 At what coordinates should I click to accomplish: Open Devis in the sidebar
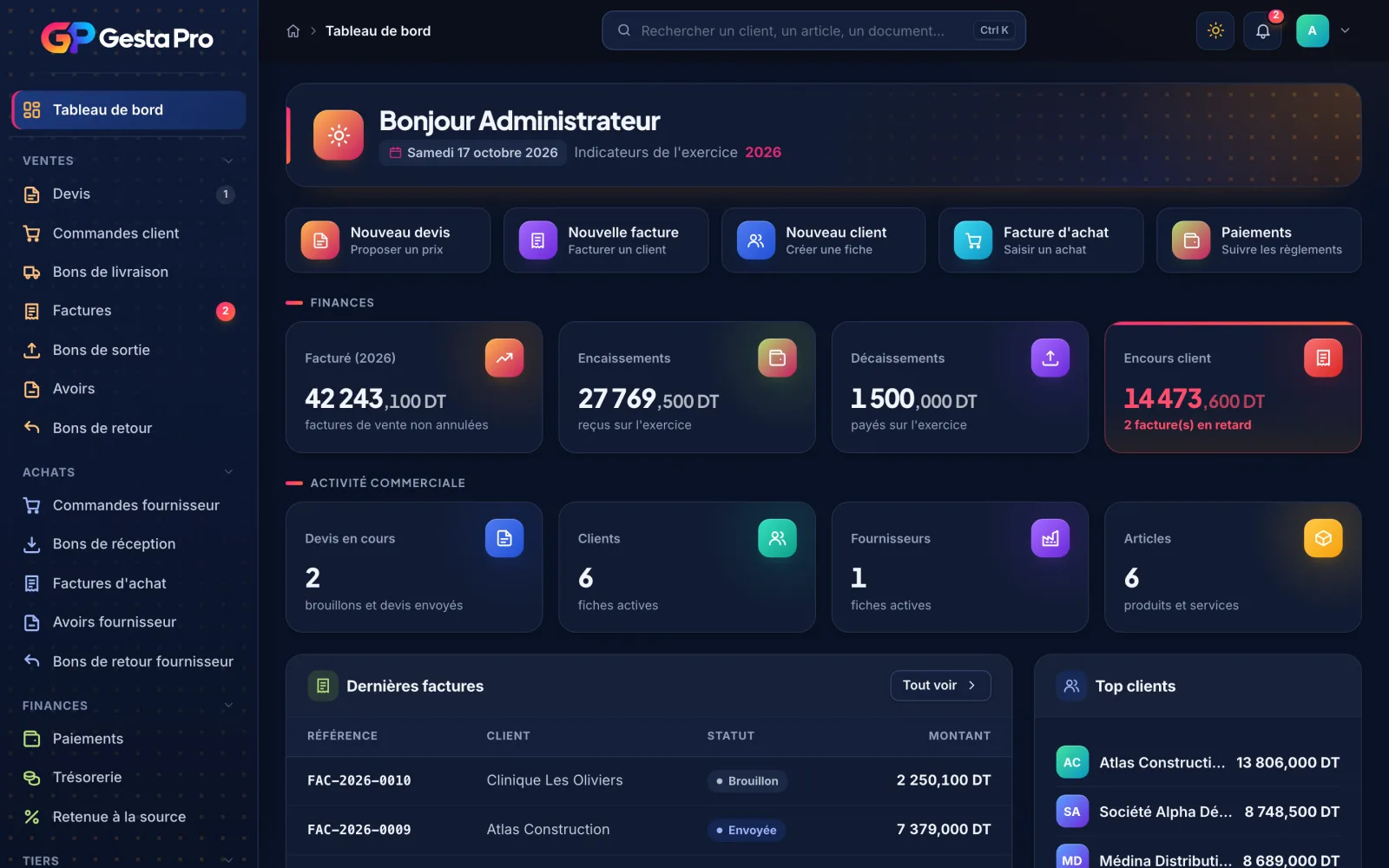pos(128,194)
